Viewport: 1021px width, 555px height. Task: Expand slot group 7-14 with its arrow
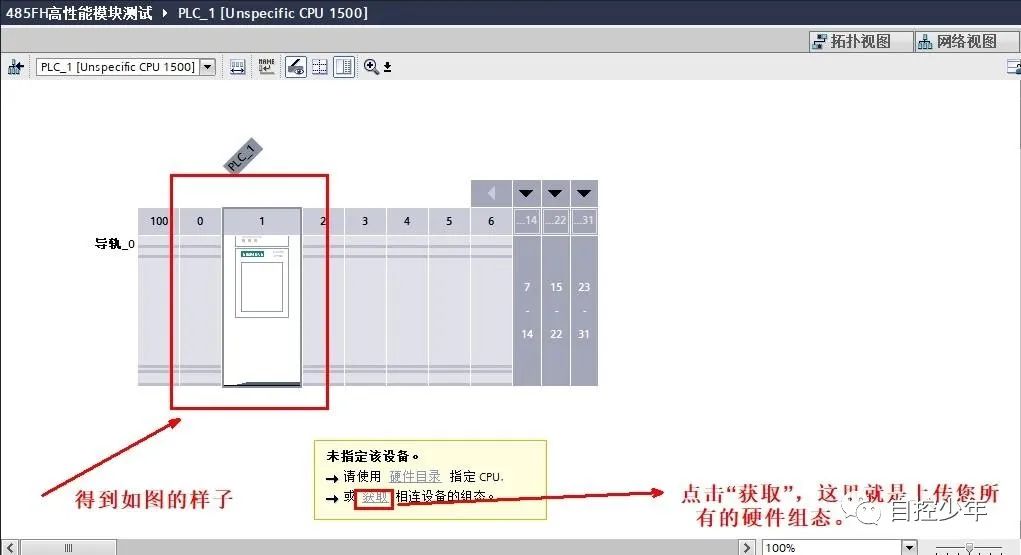pyautogui.click(x=526, y=193)
